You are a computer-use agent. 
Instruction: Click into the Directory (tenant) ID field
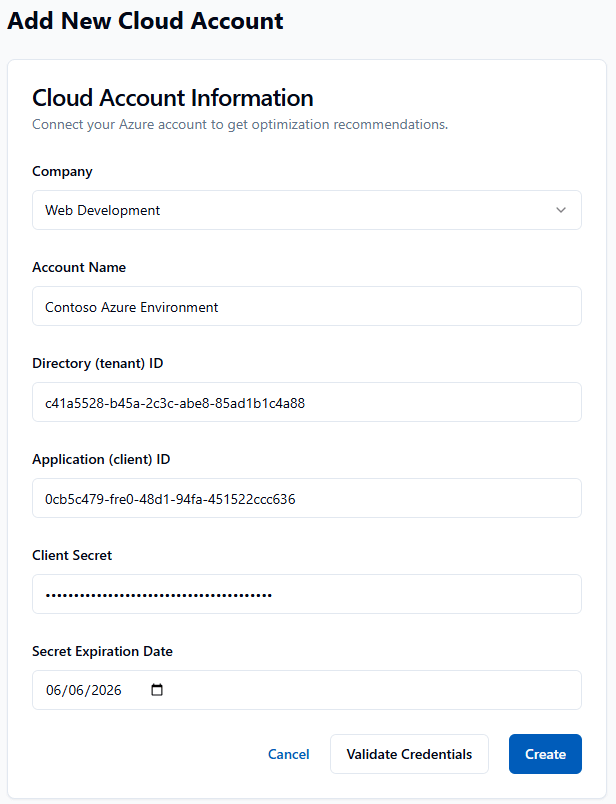[306, 402]
